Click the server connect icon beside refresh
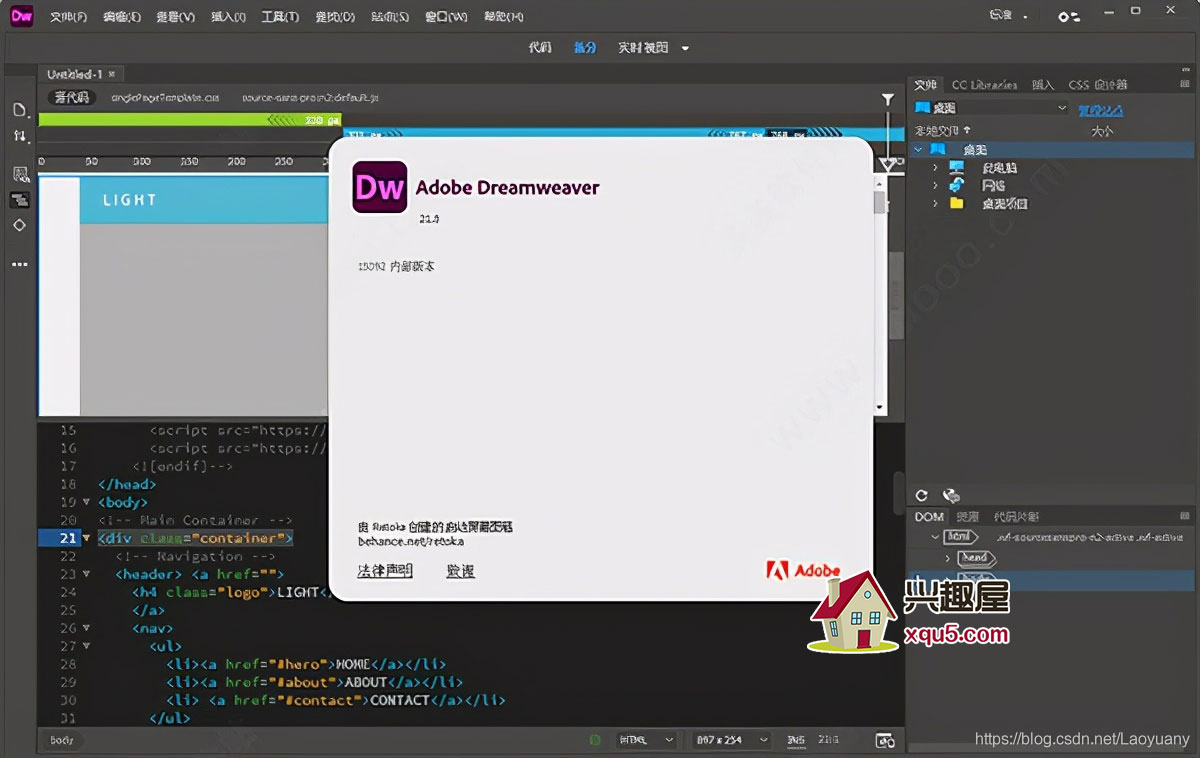The image size is (1200, 758). [x=951, y=495]
